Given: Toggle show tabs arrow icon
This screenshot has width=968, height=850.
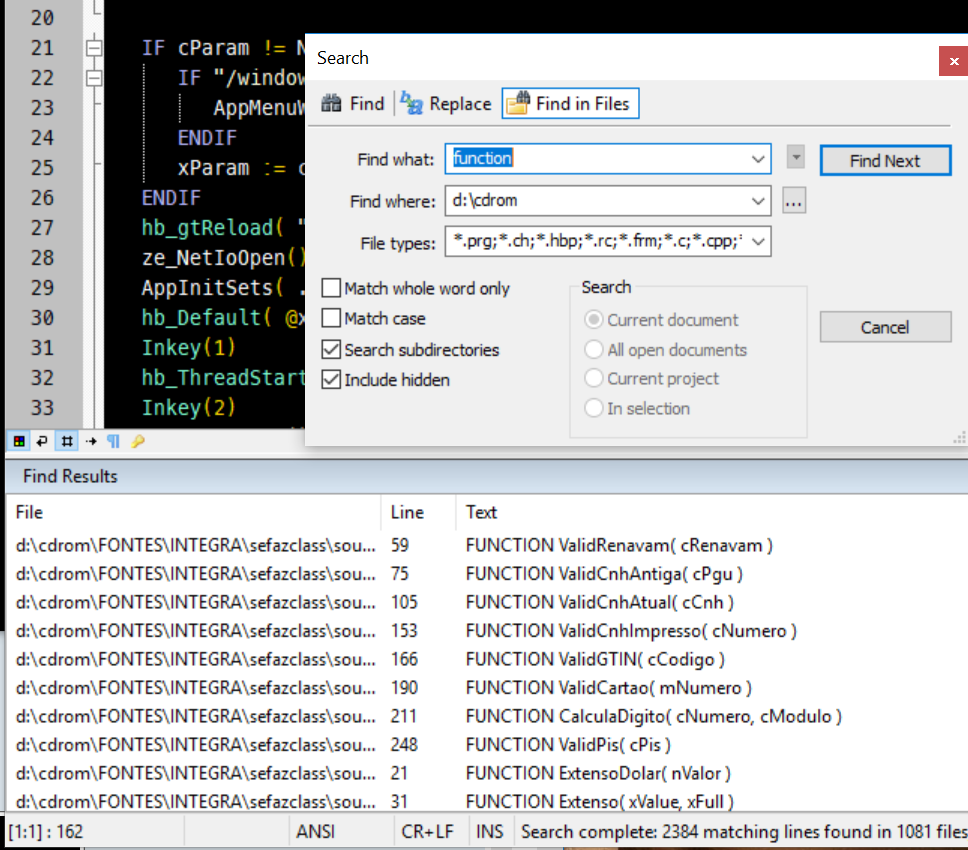Looking at the screenshot, I should [x=90, y=441].
